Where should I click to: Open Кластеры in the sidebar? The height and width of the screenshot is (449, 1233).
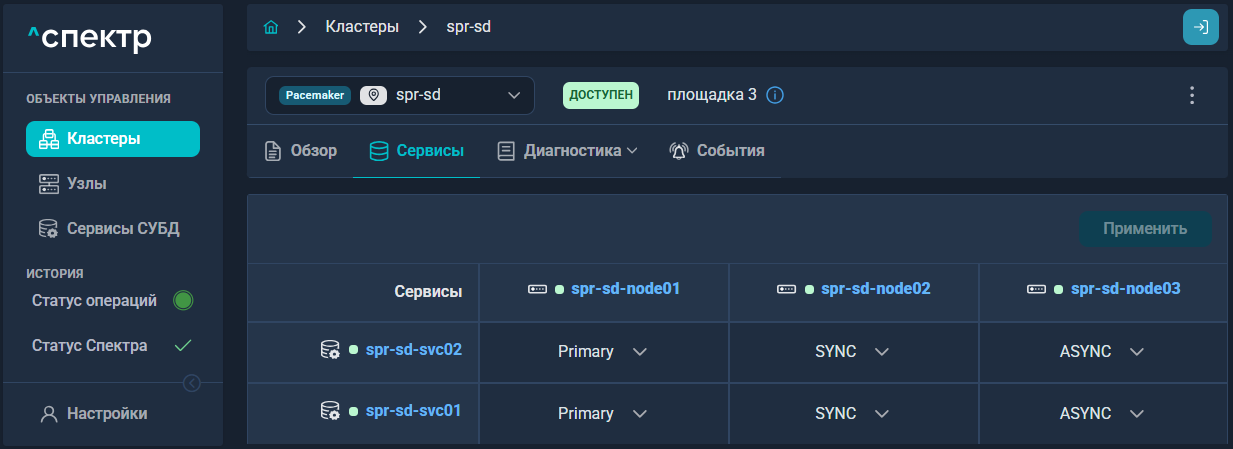(x=113, y=139)
